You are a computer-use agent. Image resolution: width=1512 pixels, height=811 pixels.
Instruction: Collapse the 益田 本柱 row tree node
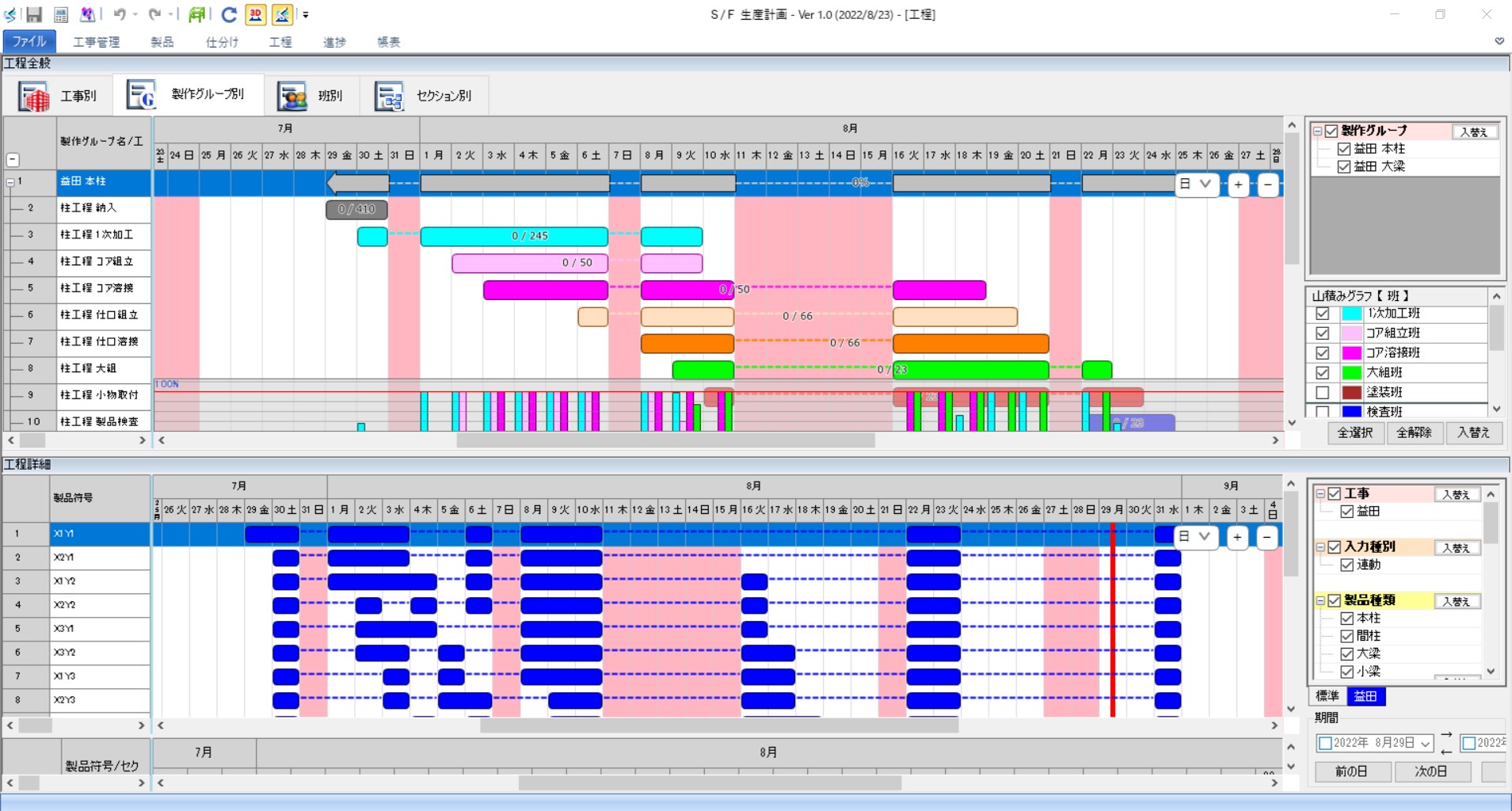10,182
